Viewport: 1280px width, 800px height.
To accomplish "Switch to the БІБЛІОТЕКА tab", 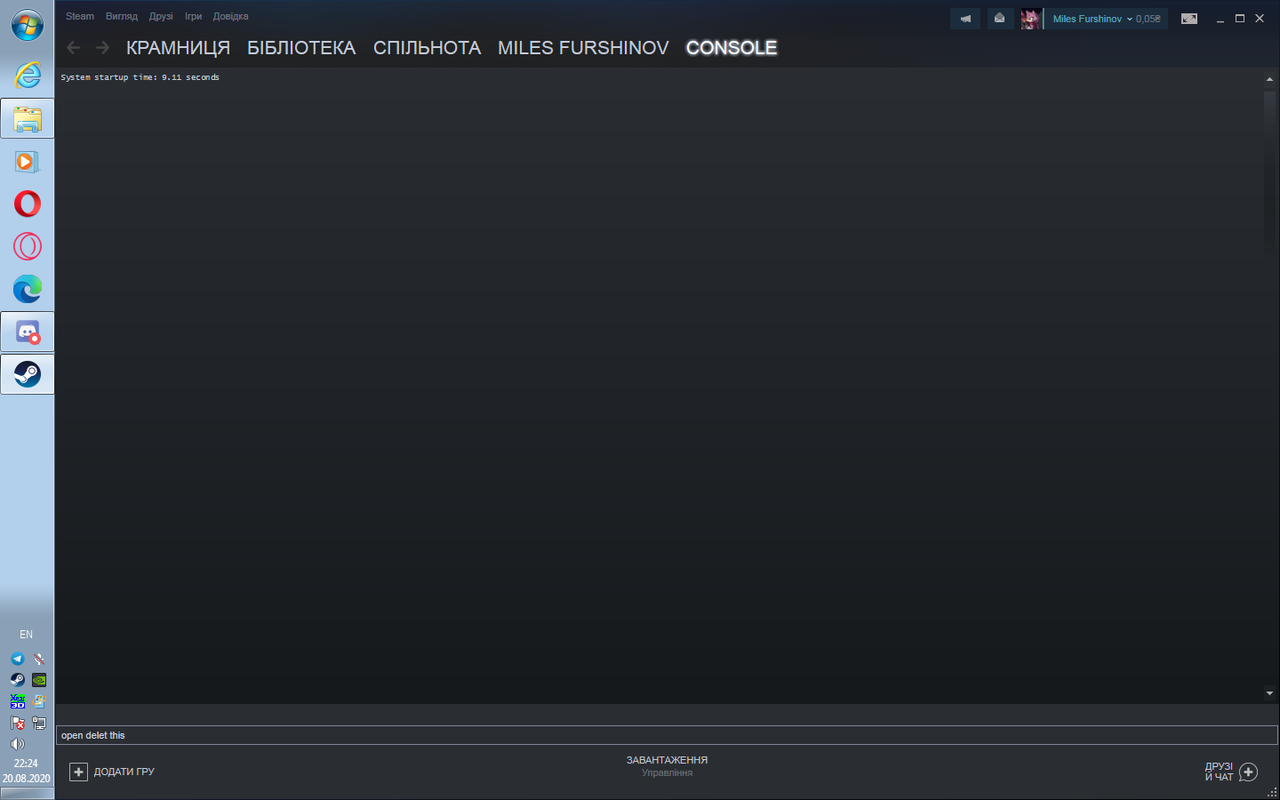I will point(301,48).
